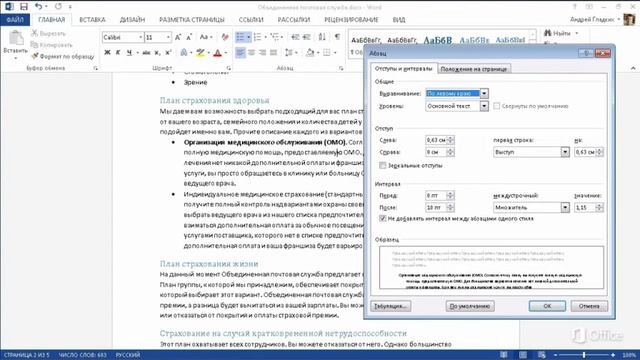Click Отмена to cancel dialog
The height and width of the screenshot is (360, 640).
pyautogui.click(x=589, y=306)
